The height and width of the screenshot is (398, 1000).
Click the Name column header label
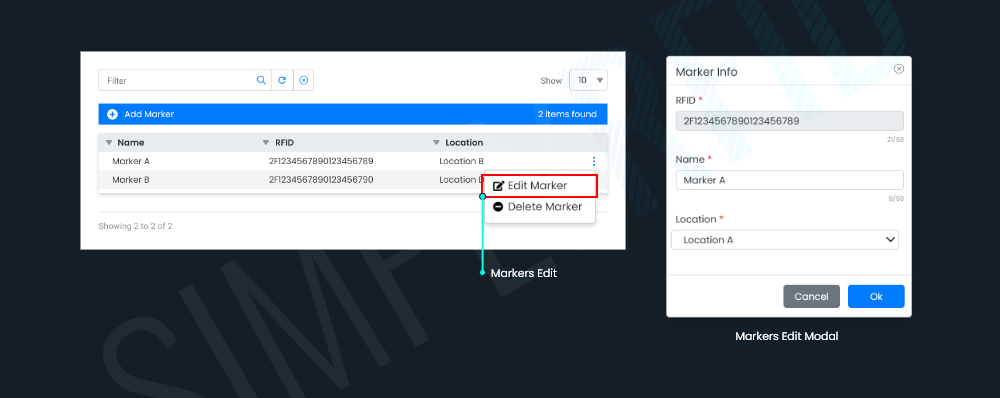tap(131, 142)
